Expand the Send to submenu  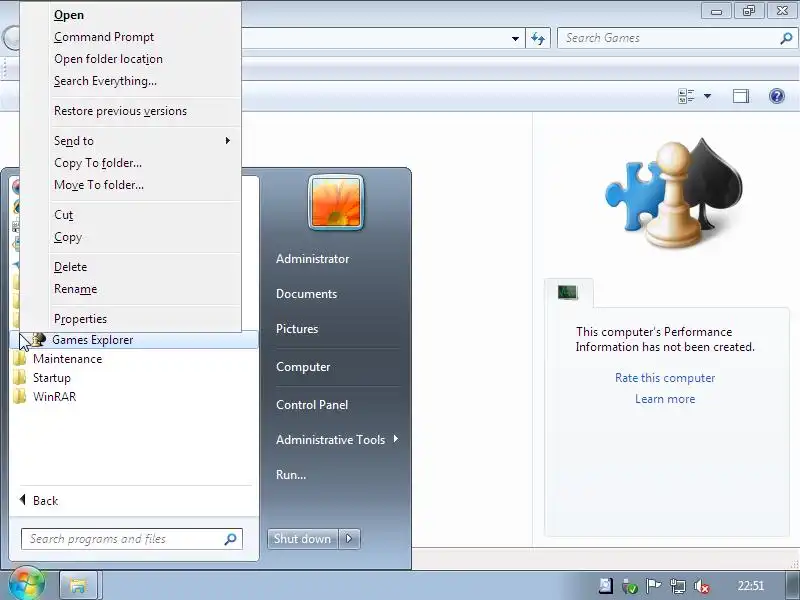tap(142, 141)
